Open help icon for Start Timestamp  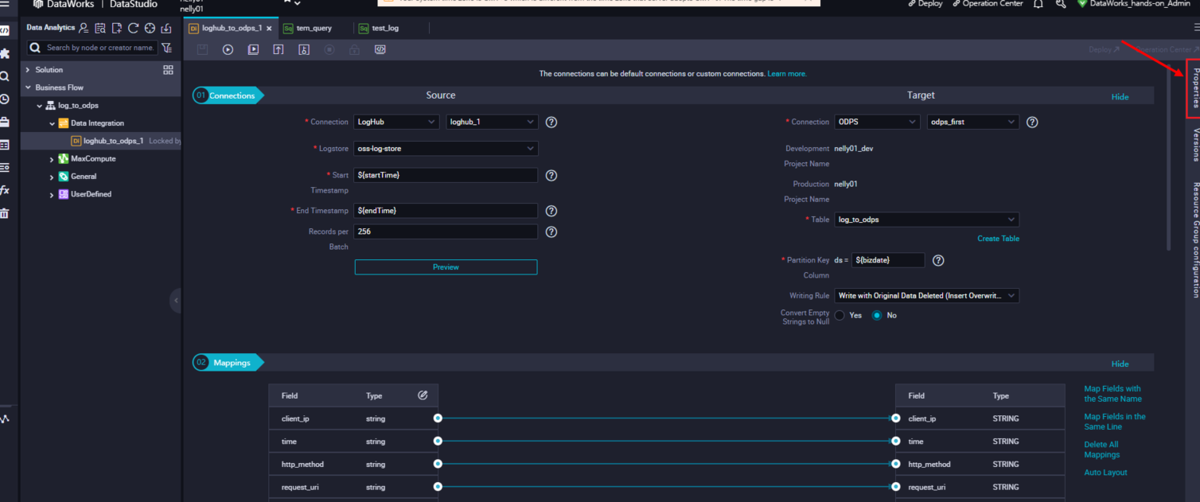click(551, 175)
